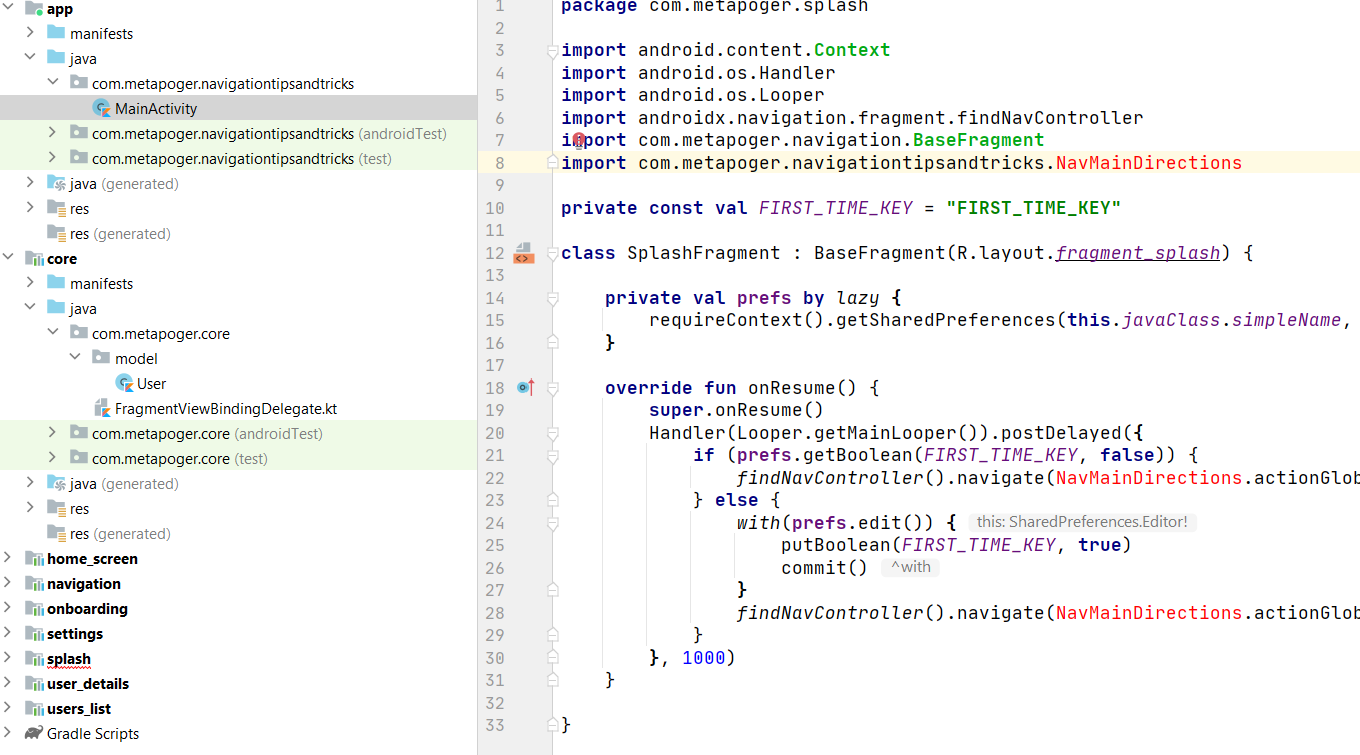Expand the Gradle Scripts node
Viewport: 1360px width, 755px height.
8,733
